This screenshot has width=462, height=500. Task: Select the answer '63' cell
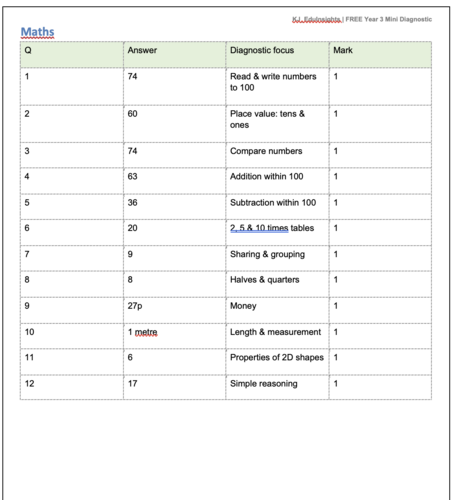[x=175, y=181]
